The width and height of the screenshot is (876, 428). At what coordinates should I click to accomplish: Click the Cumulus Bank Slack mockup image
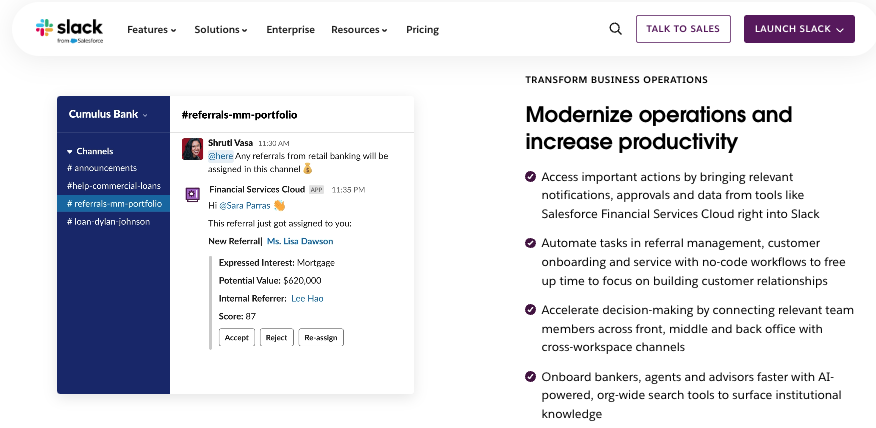pos(235,245)
